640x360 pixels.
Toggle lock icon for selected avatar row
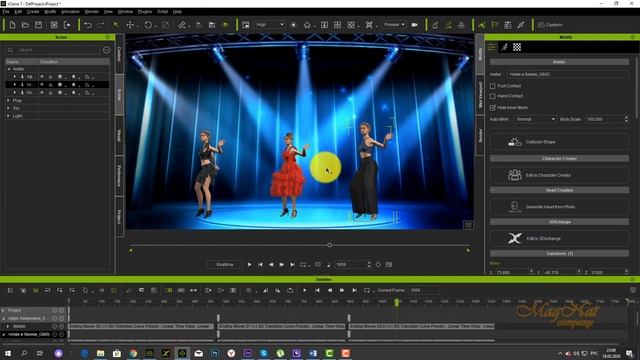[x=51, y=85]
